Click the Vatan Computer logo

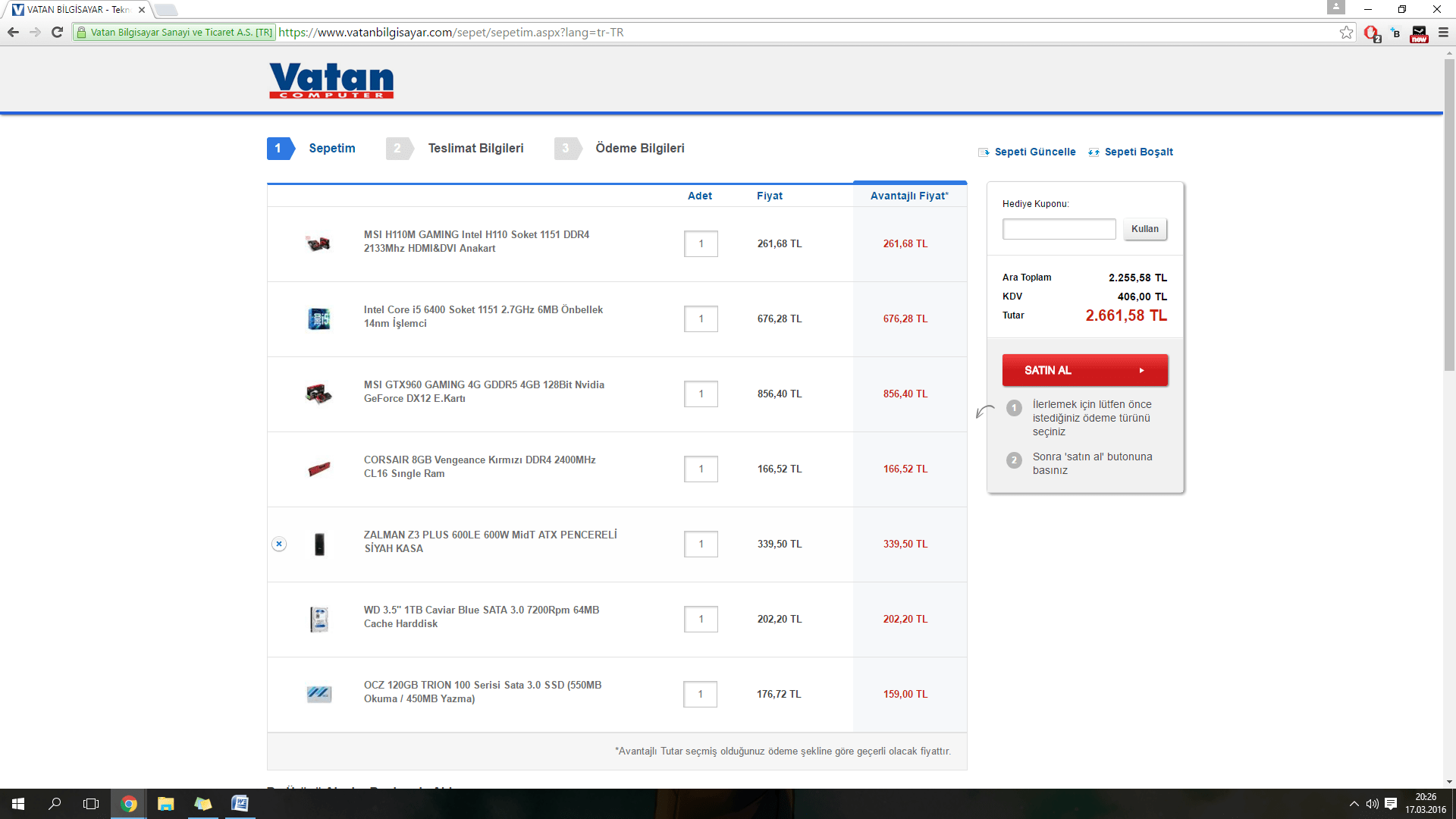pos(331,80)
